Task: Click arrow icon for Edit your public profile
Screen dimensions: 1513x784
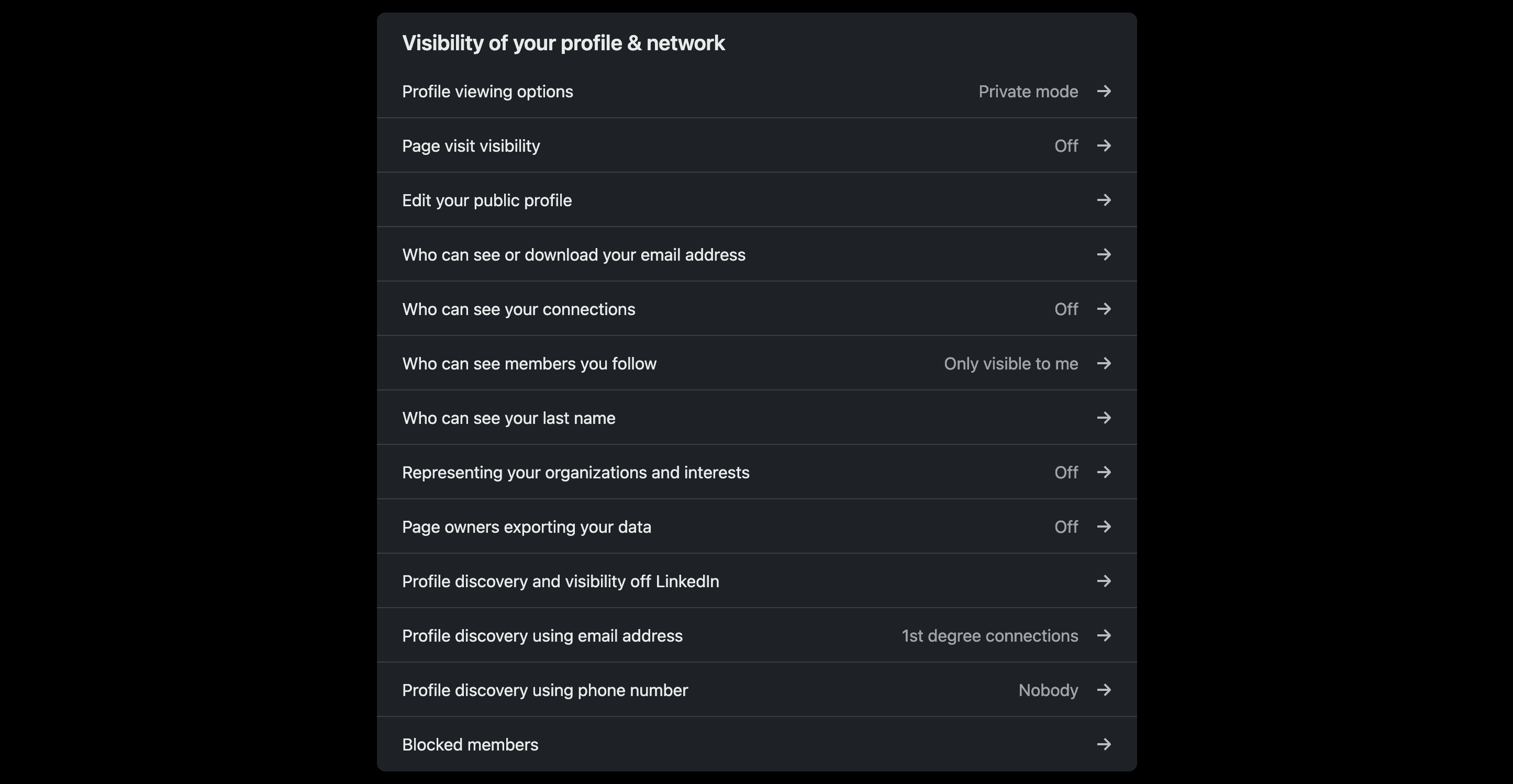Action: [x=1104, y=200]
